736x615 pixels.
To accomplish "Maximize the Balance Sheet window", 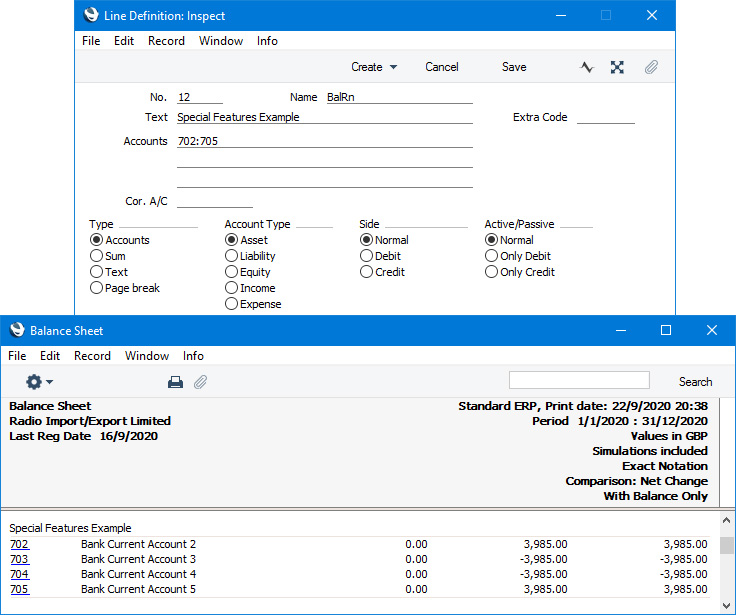I will pos(666,331).
